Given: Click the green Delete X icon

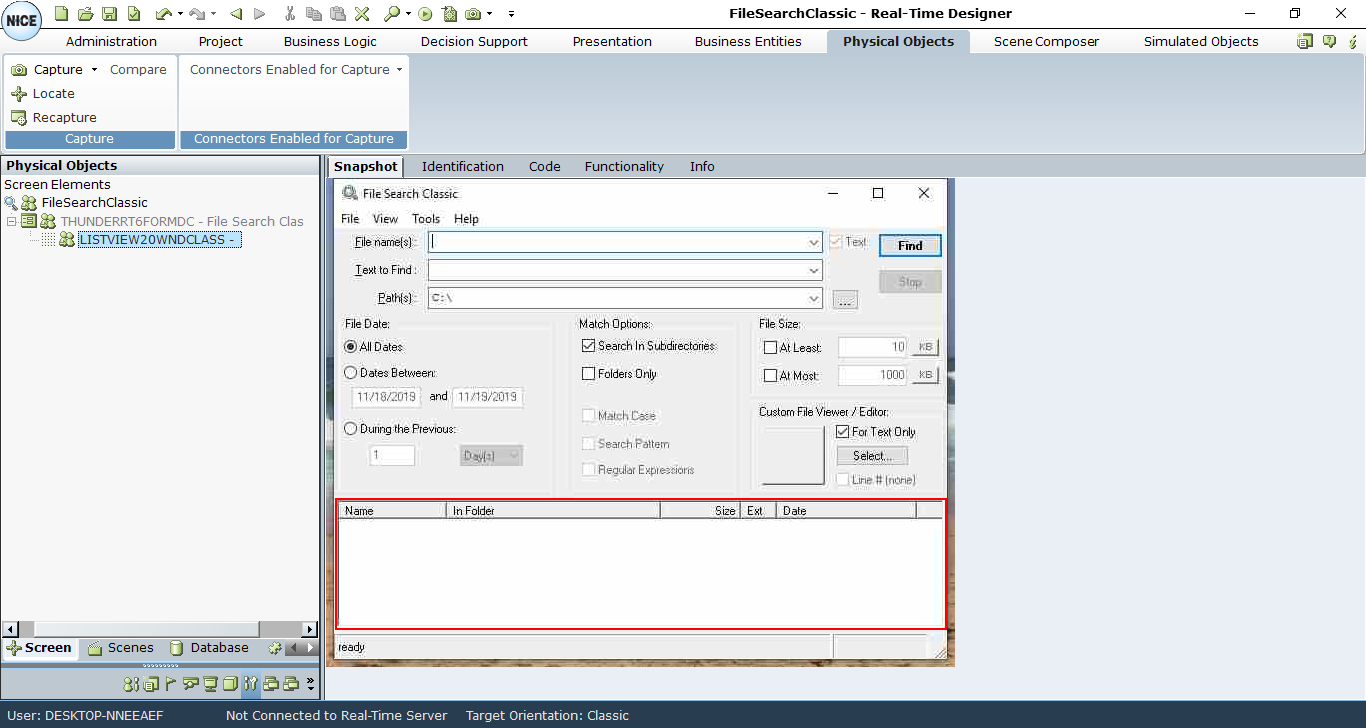Looking at the screenshot, I should click(x=362, y=14).
